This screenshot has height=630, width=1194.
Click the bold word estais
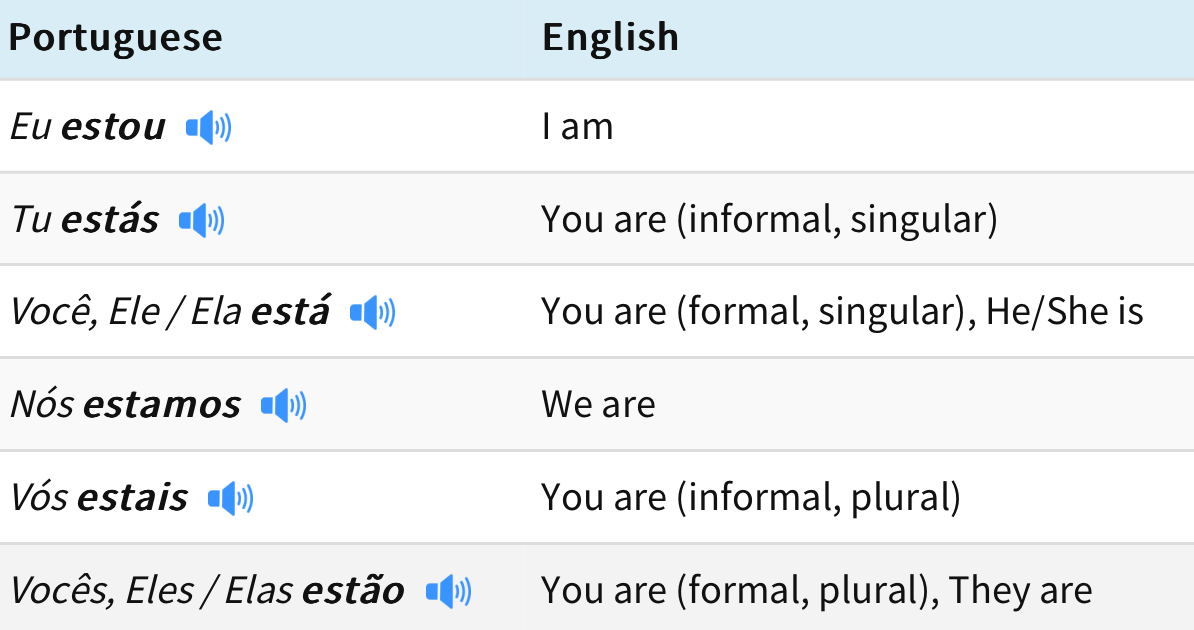click(132, 498)
